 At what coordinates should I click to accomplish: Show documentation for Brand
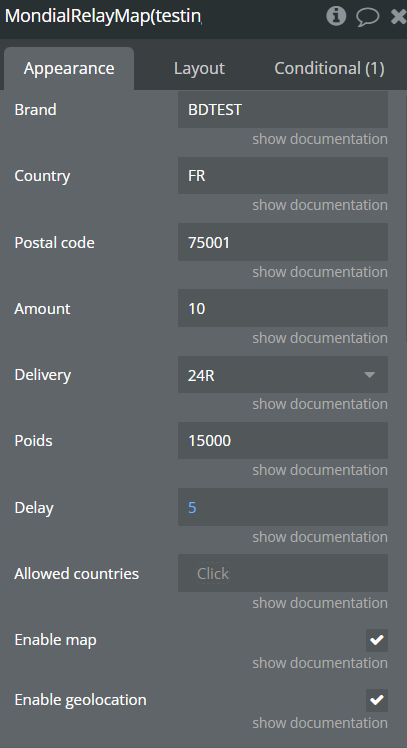click(x=320, y=139)
